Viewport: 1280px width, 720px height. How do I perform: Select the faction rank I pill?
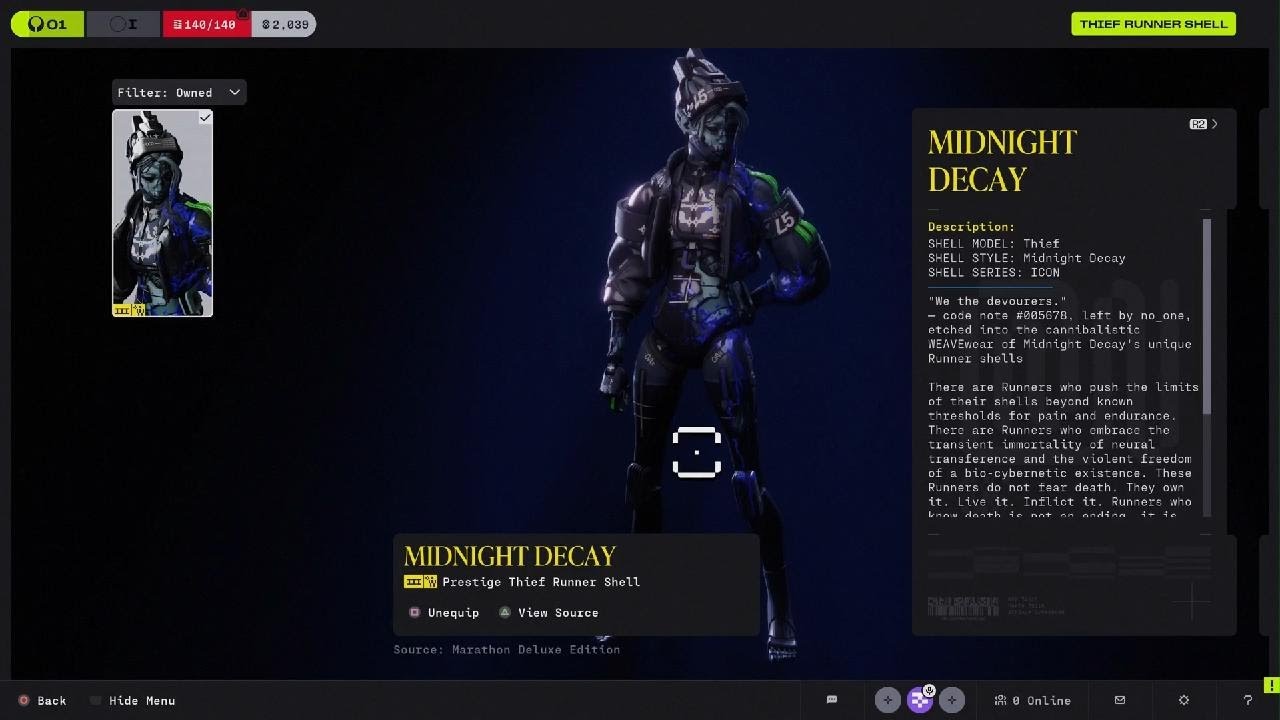(x=124, y=24)
